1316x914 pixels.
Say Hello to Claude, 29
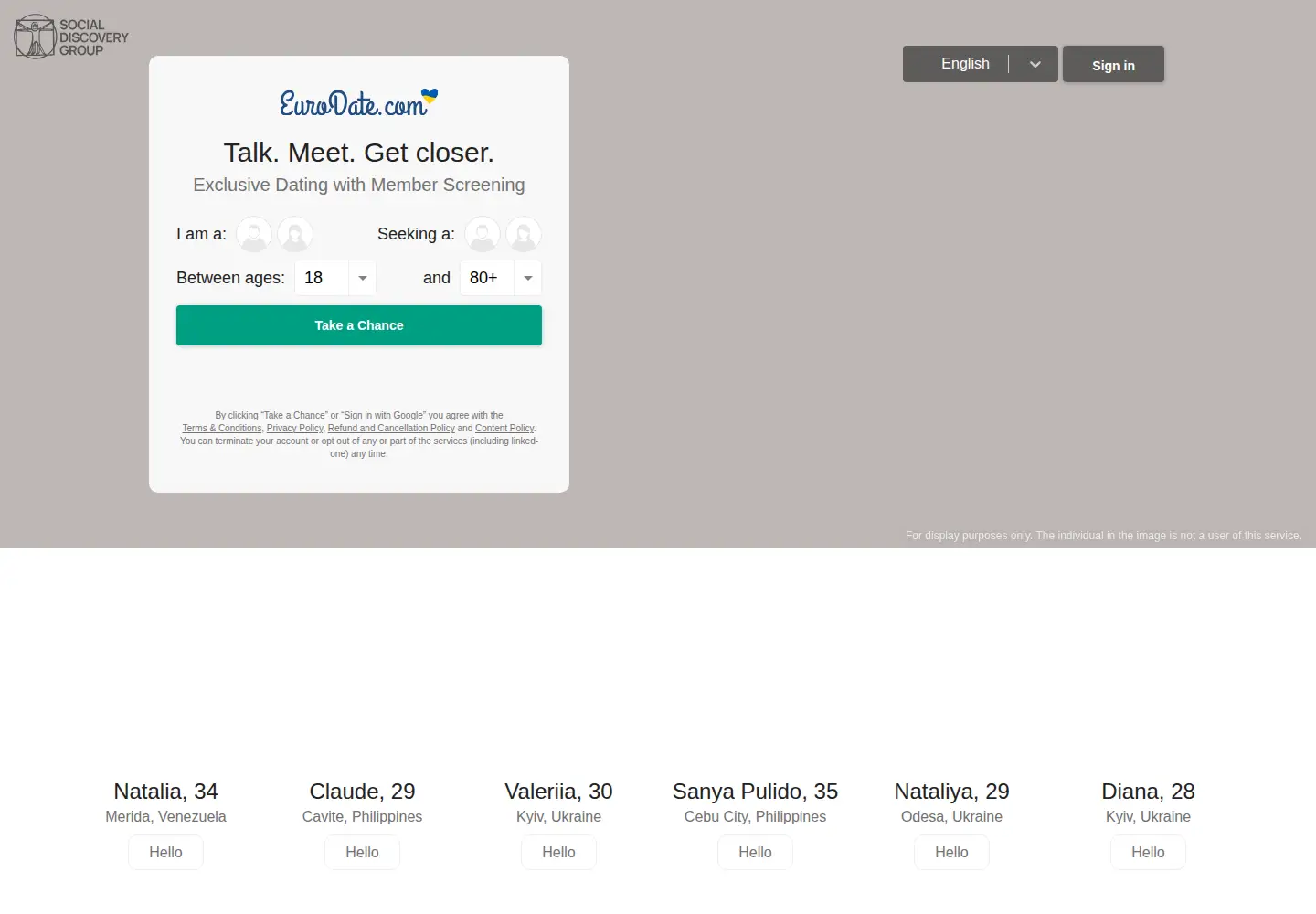click(x=362, y=852)
